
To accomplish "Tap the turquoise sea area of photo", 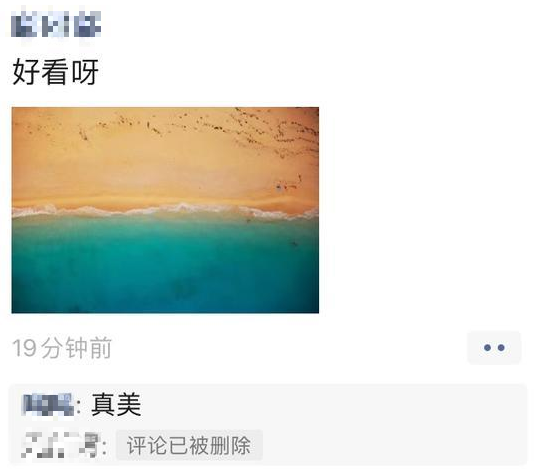I will click(x=165, y=265).
